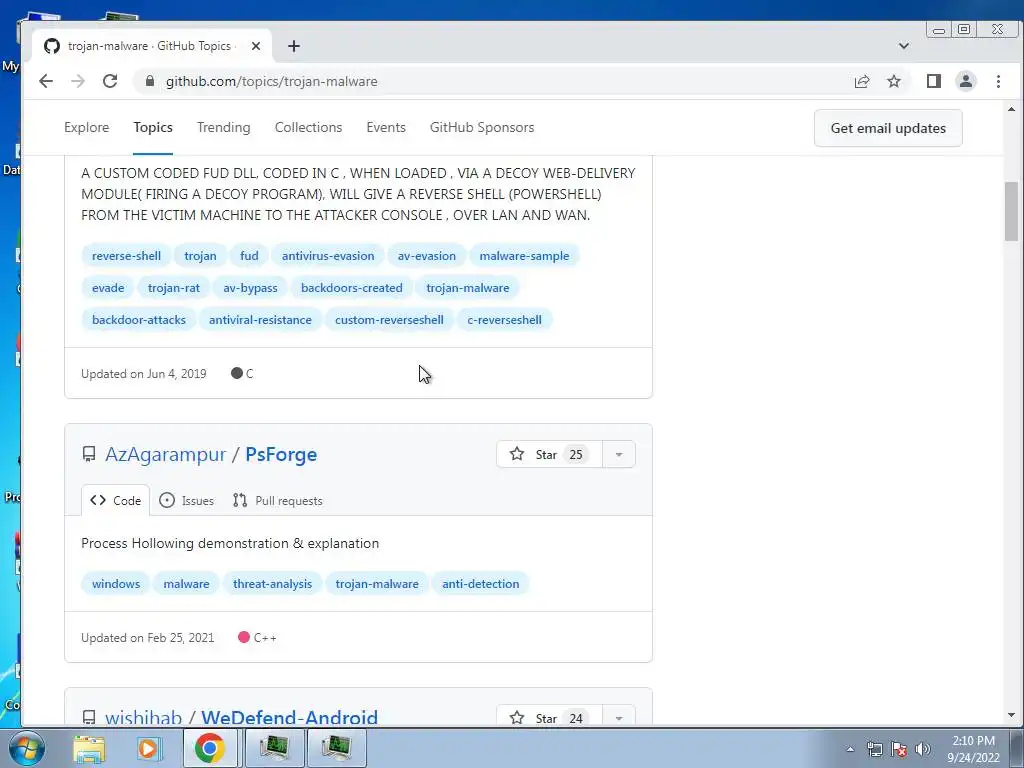This screenshot has height=768, width=1024.
Task: Open the anti-detection topic tag
Action: [x=481, y=583]
